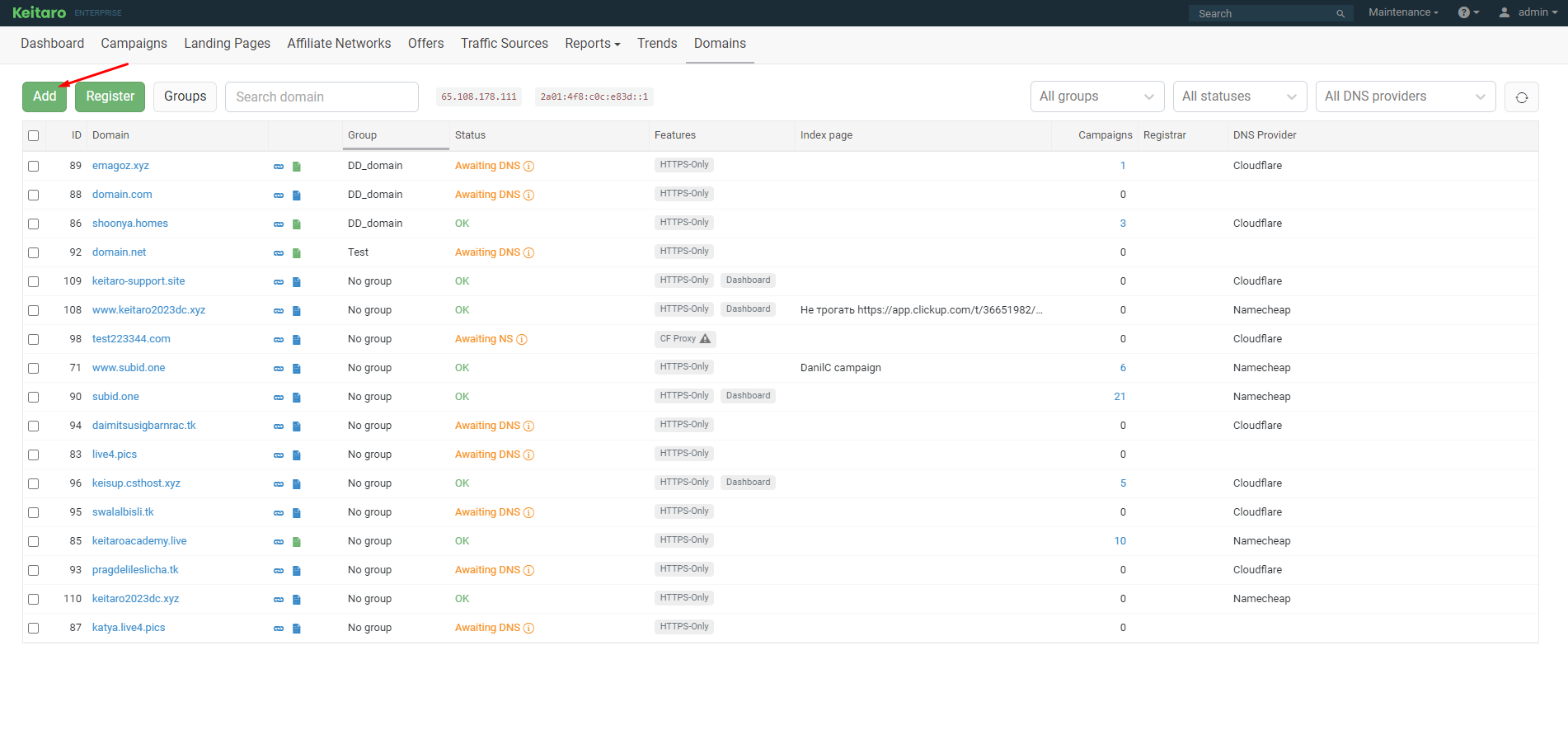Open the All DNS providers dropdown
Screen dimensions: 1568x735
[x=1406, y=97]
